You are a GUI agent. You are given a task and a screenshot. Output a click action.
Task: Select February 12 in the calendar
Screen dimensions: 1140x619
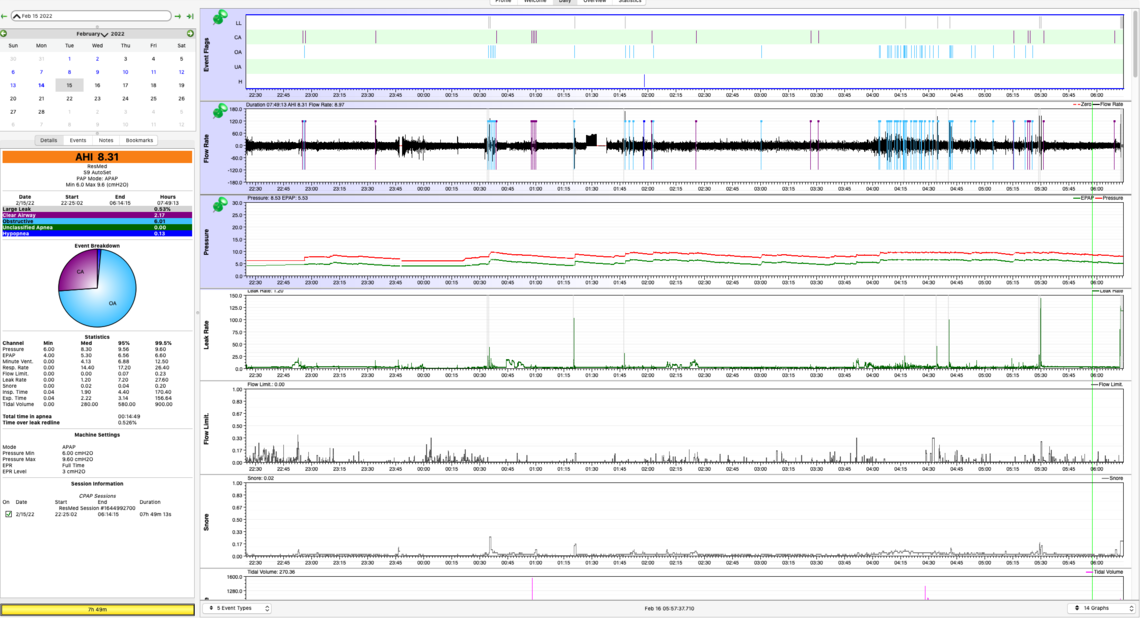[181, 72]
